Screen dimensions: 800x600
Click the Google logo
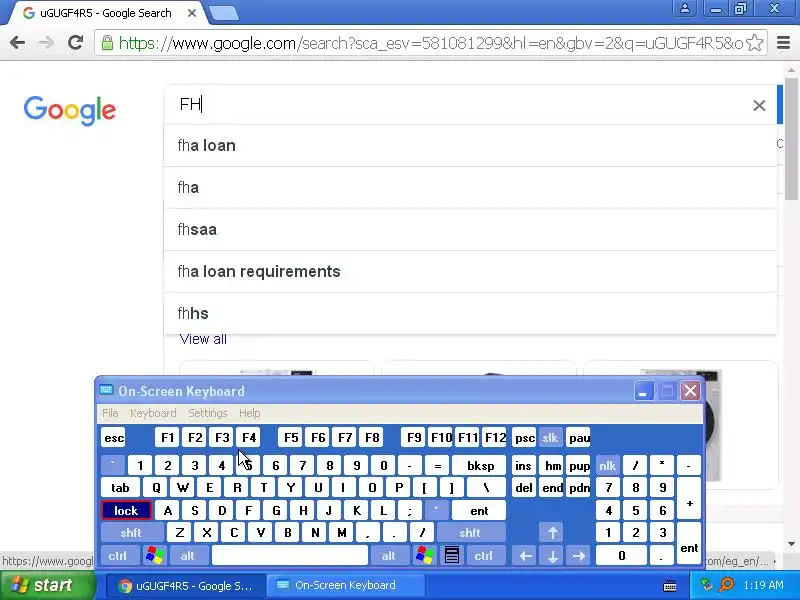coord(70,110)
